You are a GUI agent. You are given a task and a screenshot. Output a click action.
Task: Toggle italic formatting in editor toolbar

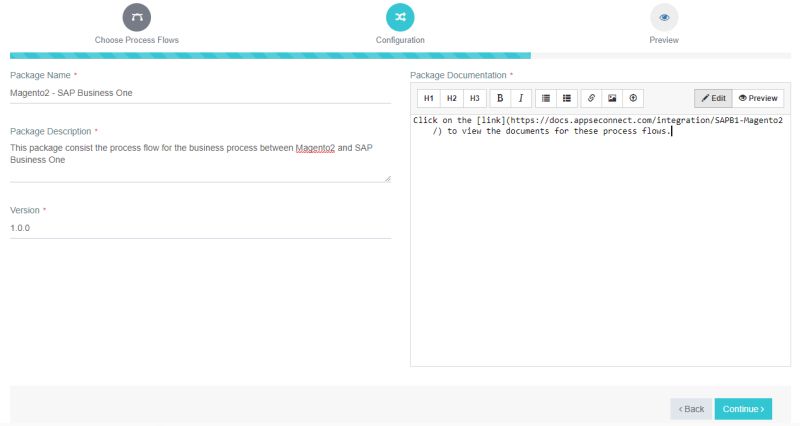tap(521, 98)
